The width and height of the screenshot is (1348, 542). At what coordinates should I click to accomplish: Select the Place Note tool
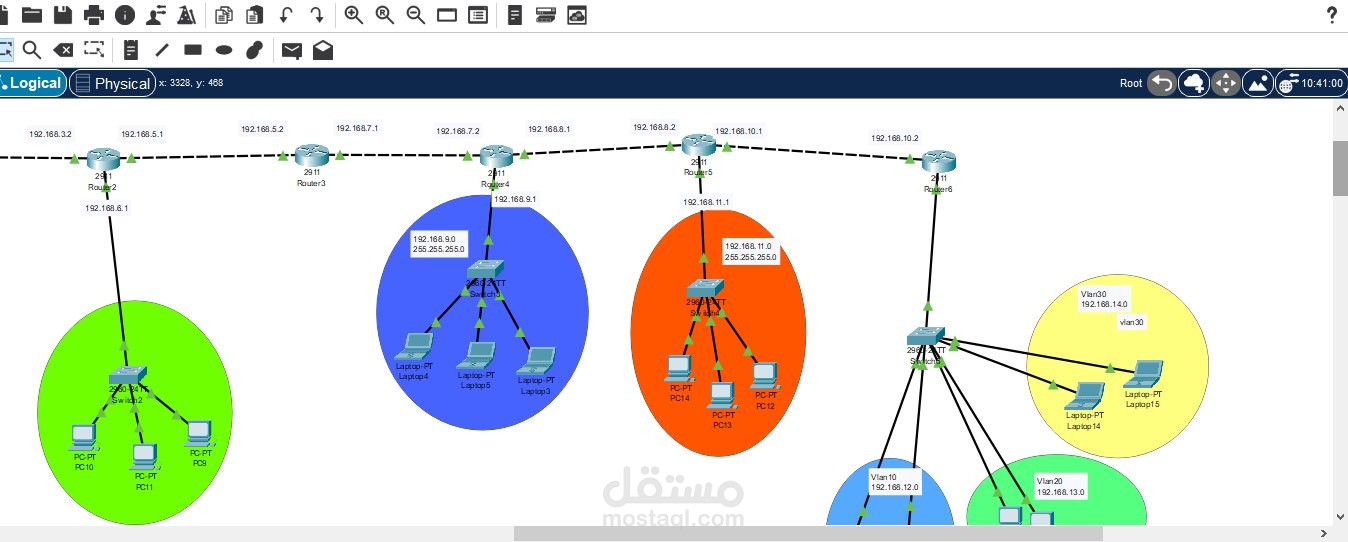pos(131,49)
